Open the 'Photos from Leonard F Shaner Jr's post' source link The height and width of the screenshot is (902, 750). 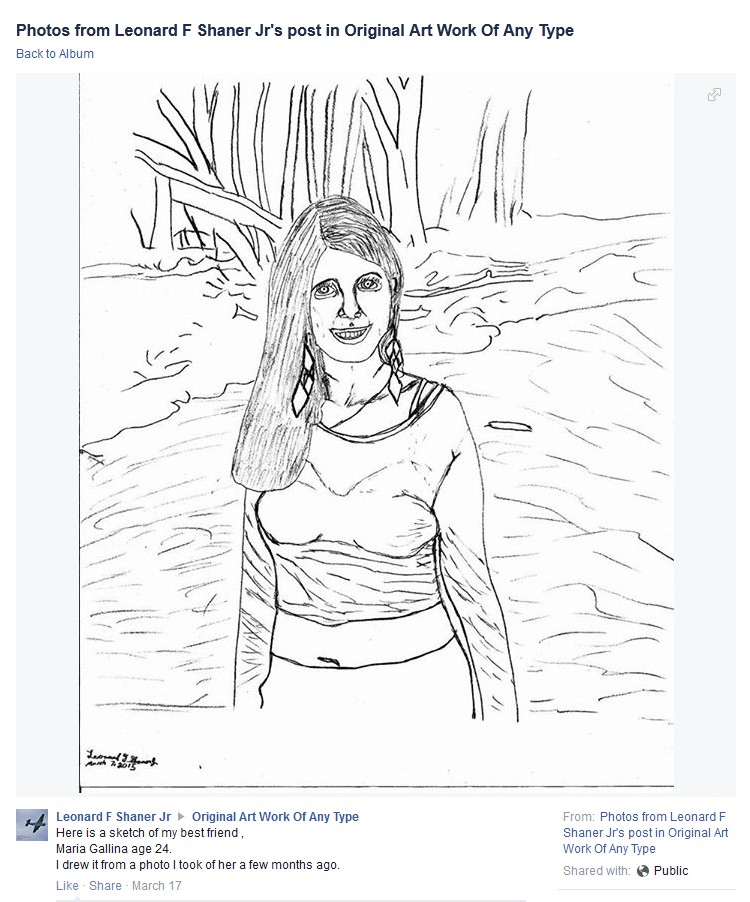[x=645, y=832]
